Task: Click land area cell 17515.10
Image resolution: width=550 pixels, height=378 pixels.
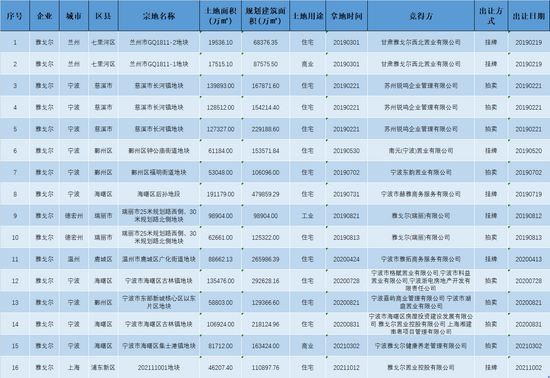Action: coord(220,64)
